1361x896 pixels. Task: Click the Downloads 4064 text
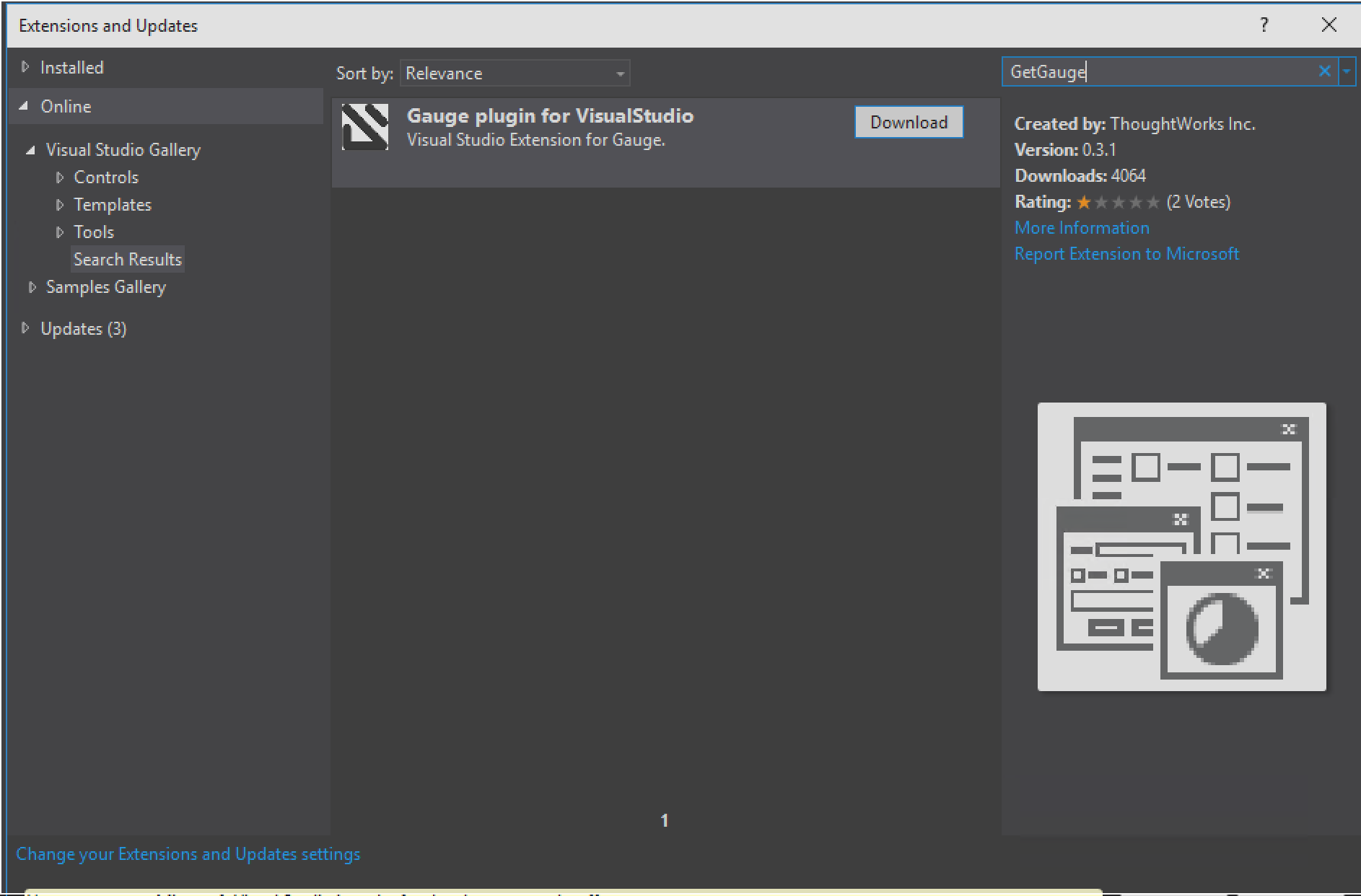[x=1080, y=176]
